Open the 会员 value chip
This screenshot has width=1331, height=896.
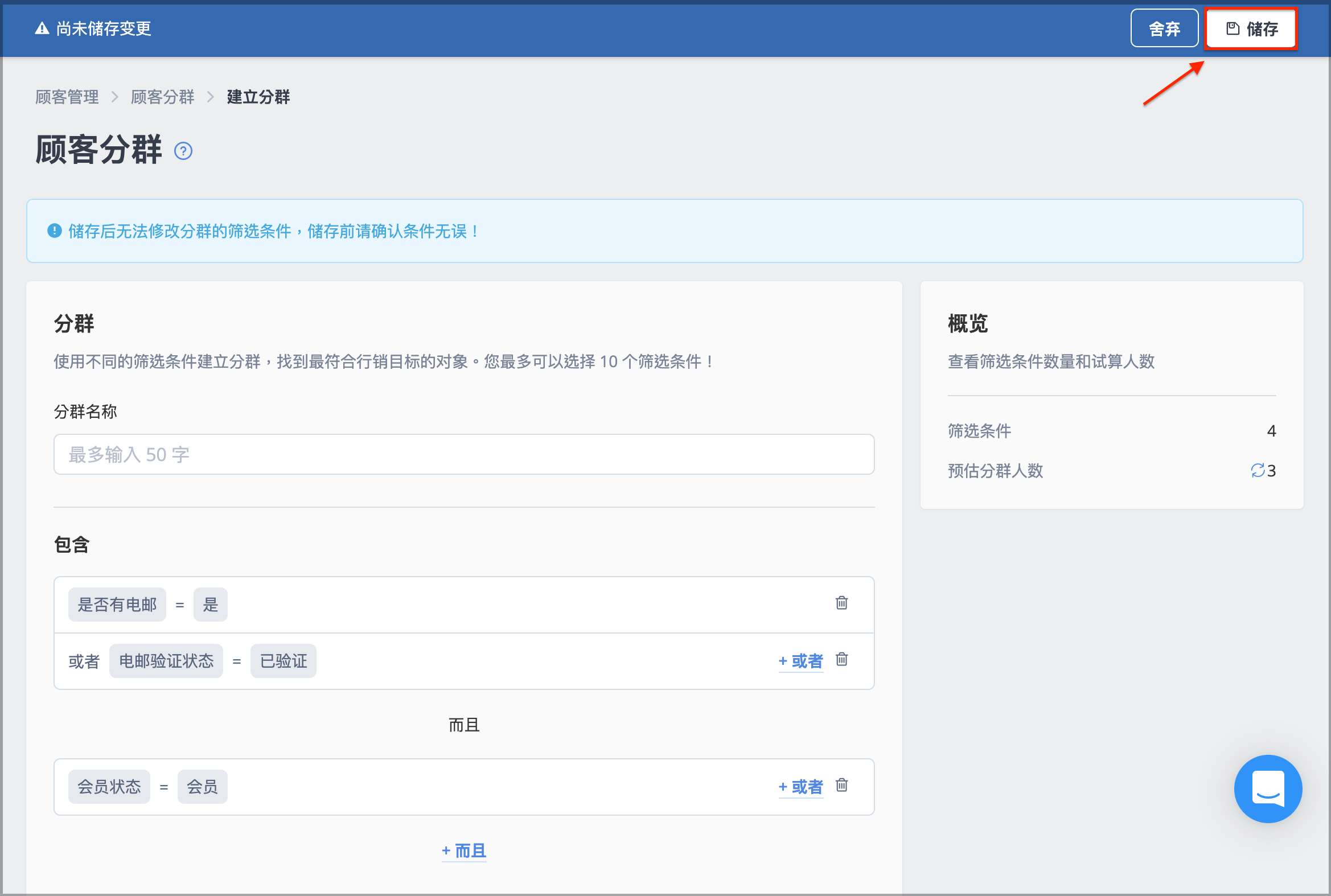(x=202, y=787)
